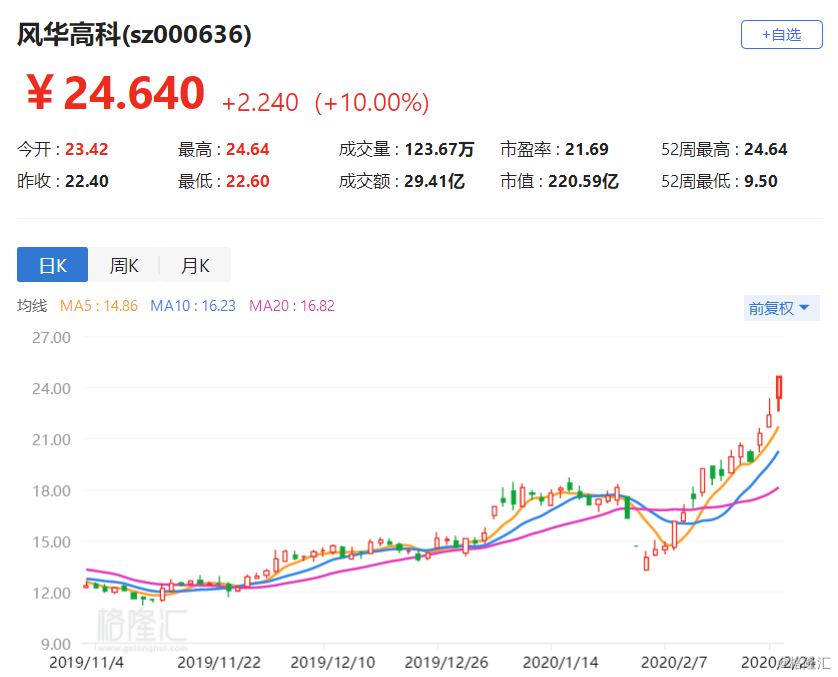Click the 市值 value 220.59亿
The height and width of the screenshot is (677, 838).
pyautogui.click(x=583, y=181)
